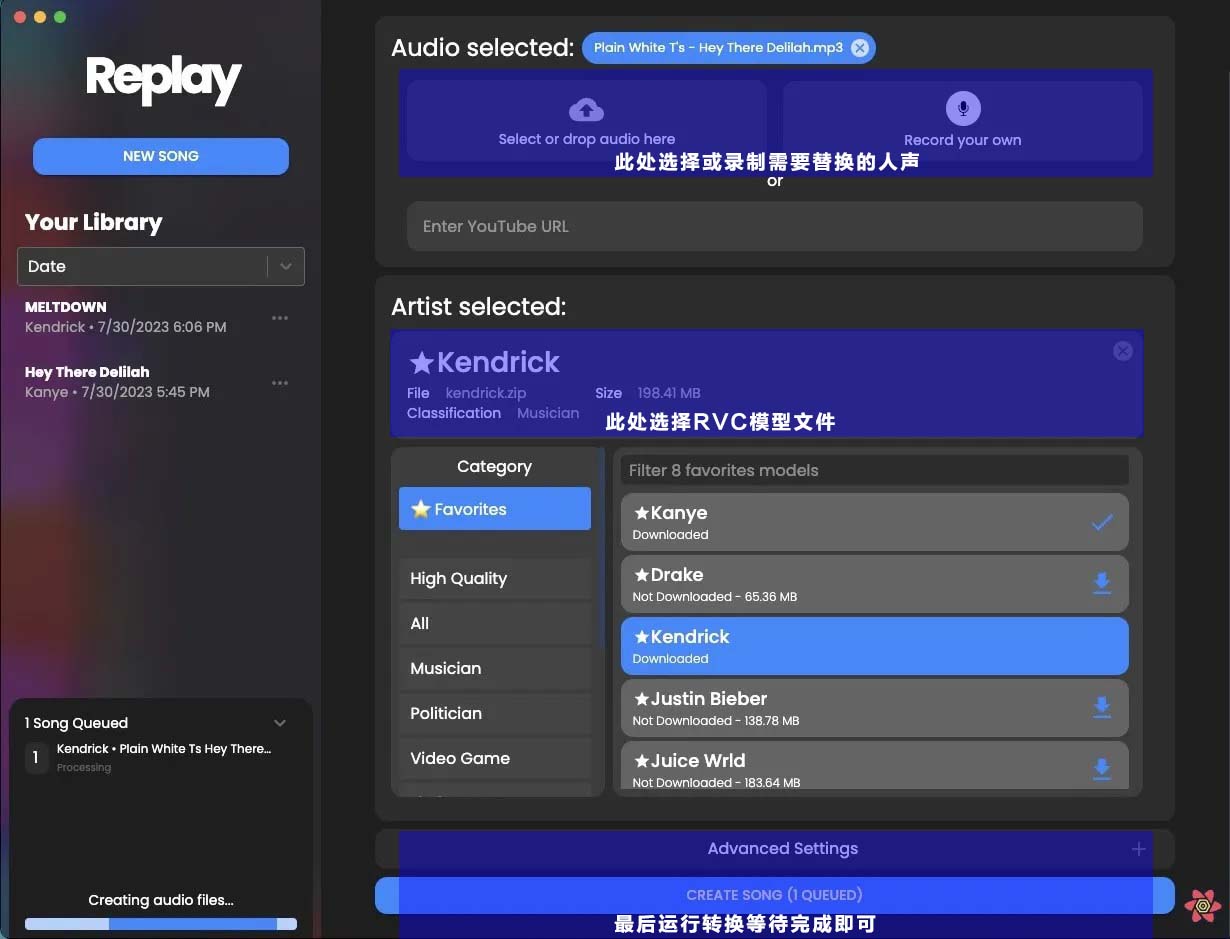Click the macOS yellow minimize button
The height and width of the screenshot is (939, 1230).
pyautogui.click(x=40, y=17)
